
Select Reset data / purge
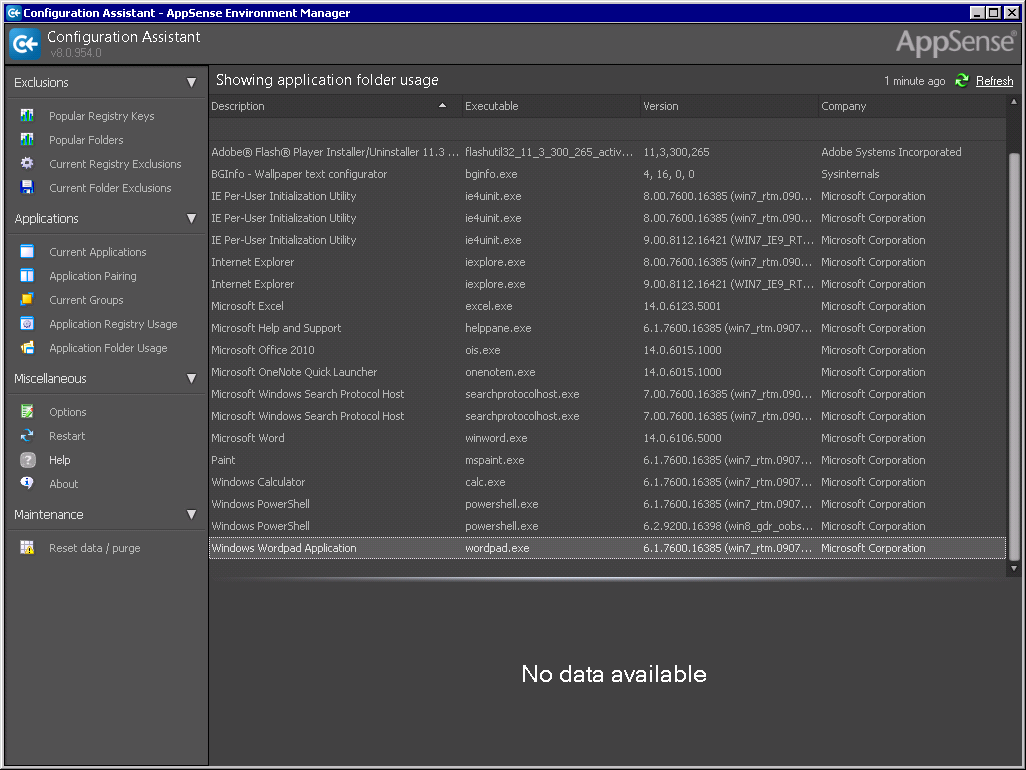pos(94,548)
